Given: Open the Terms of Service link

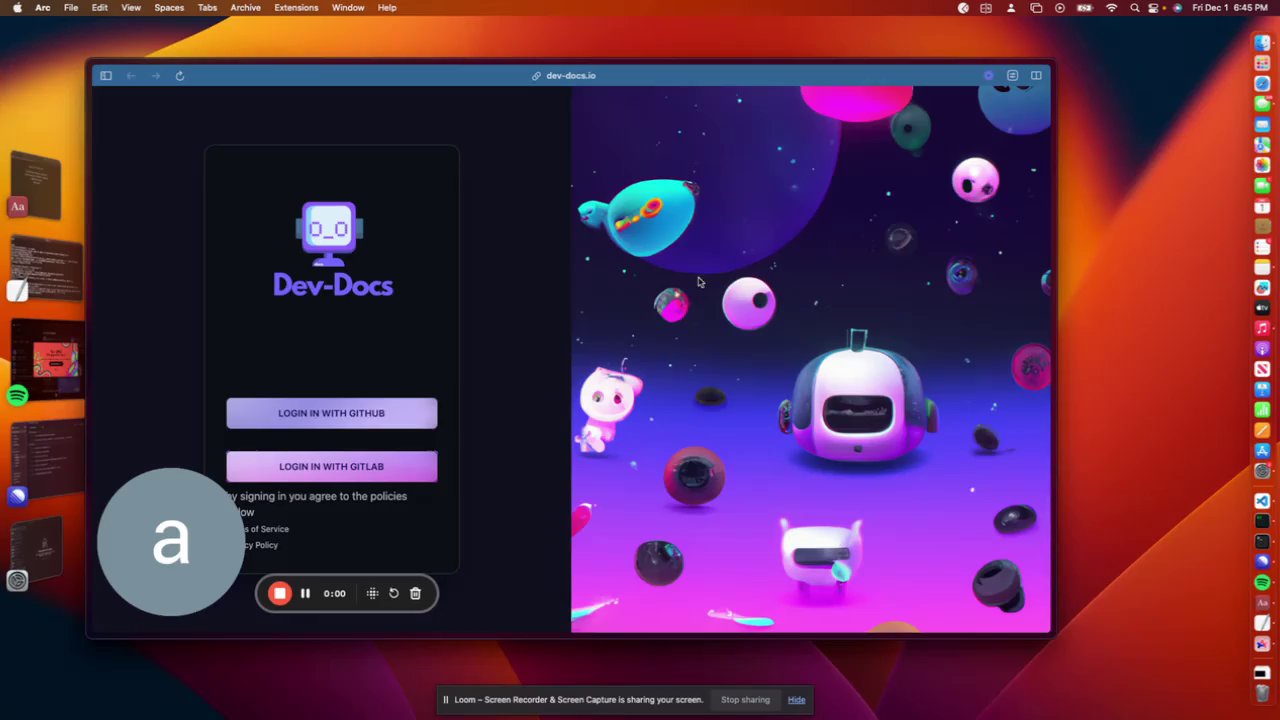Looking at the screenshot, I should click(264, 529).
